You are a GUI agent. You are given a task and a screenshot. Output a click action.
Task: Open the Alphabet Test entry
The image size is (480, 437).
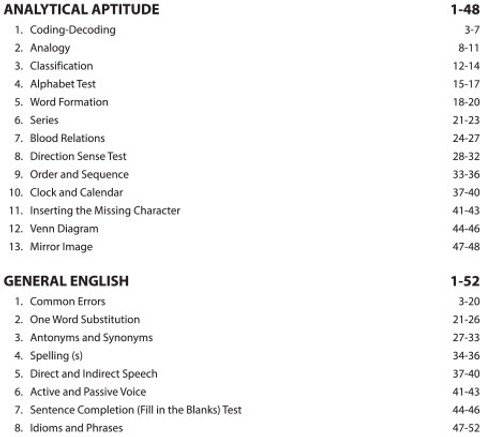click(63, 84)
